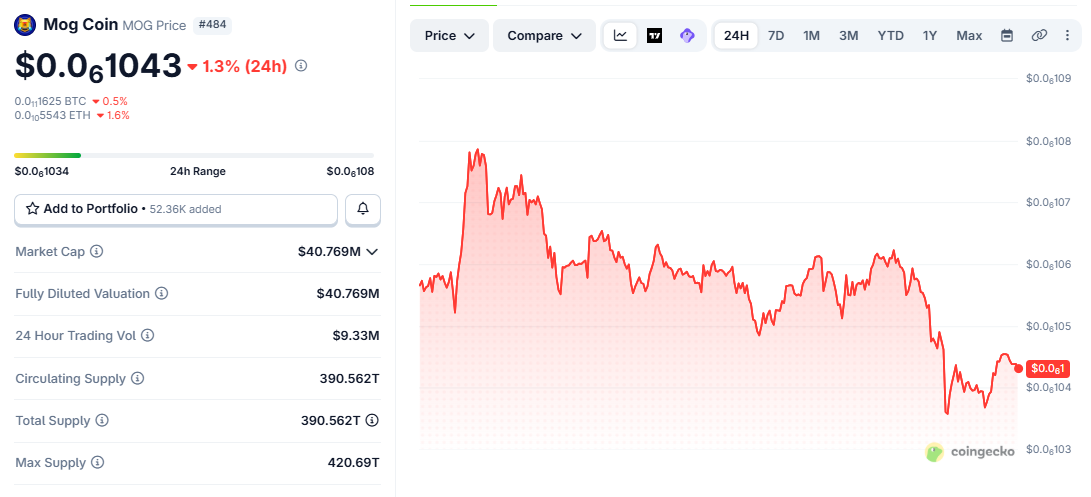Select the 7D time range
Screen dimensions: 1091x497
pos(776,36)
